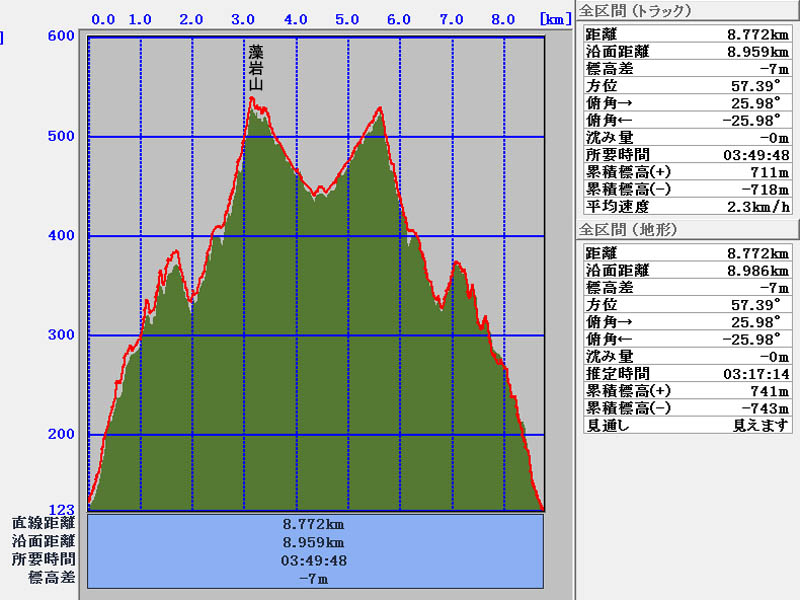
Task: Select the 見通し 見えます row
Action: pyautogui.click(x=686, y=425)
